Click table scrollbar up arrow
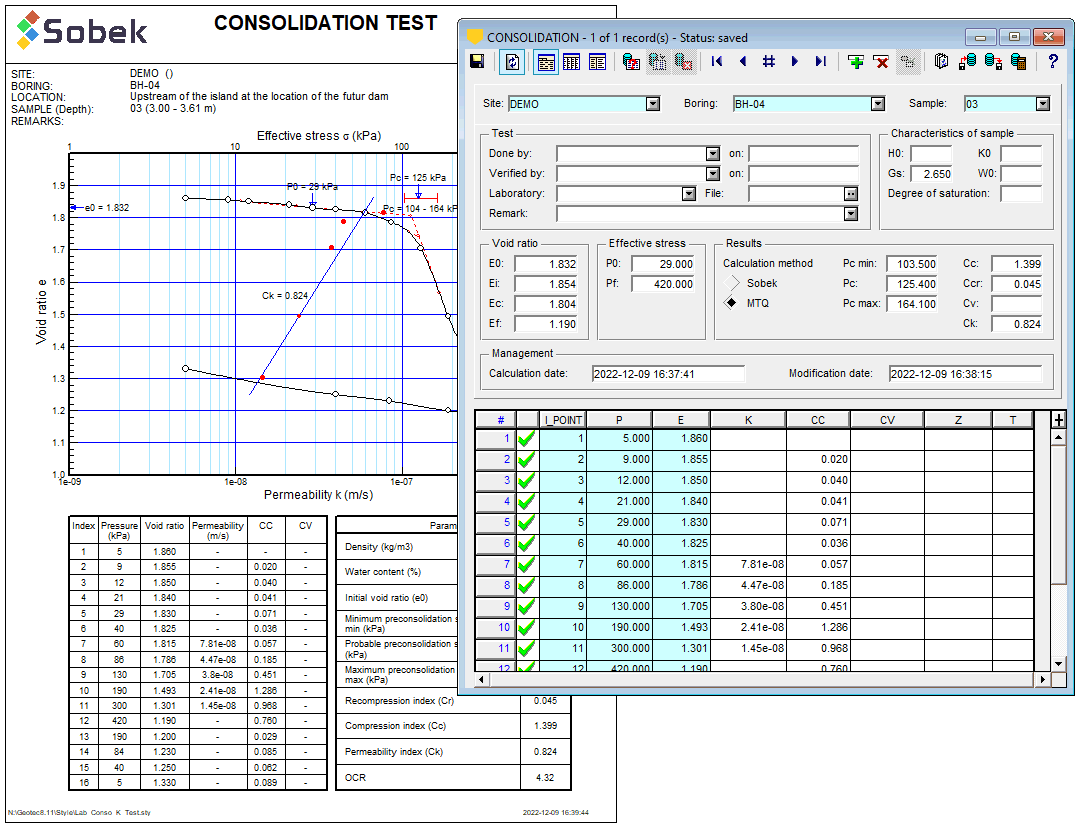The width and height of the screenshot is (1080, 831). click(1059, 438)
